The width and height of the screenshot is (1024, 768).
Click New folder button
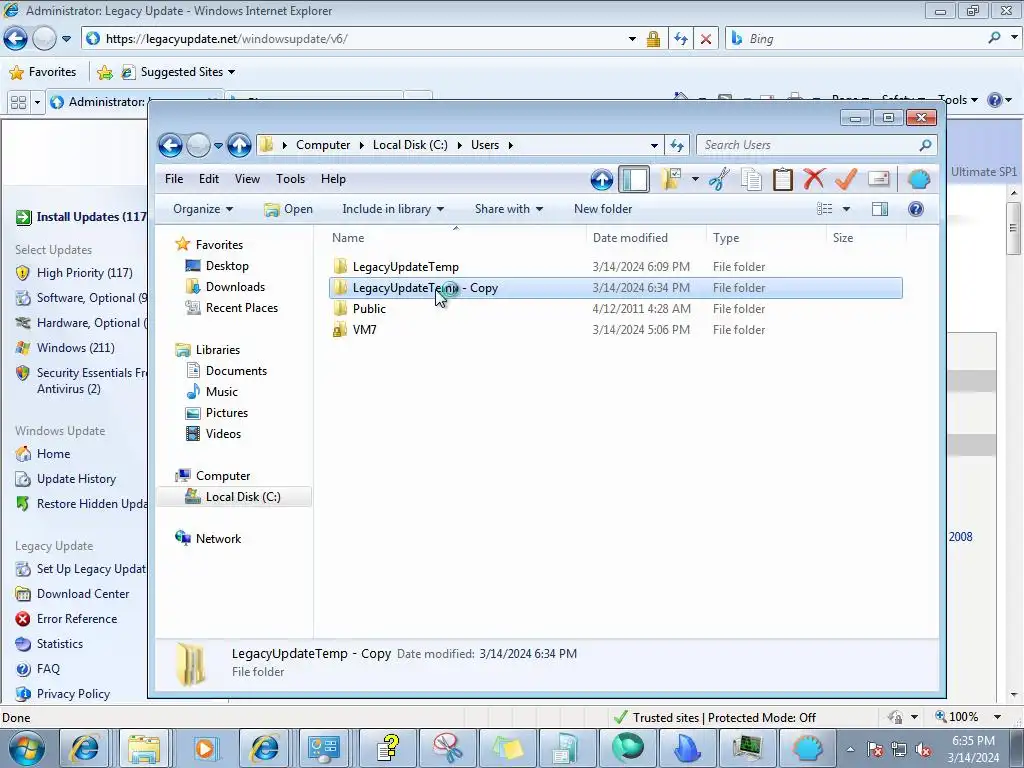pyautogui.click(x=603, y=209)
